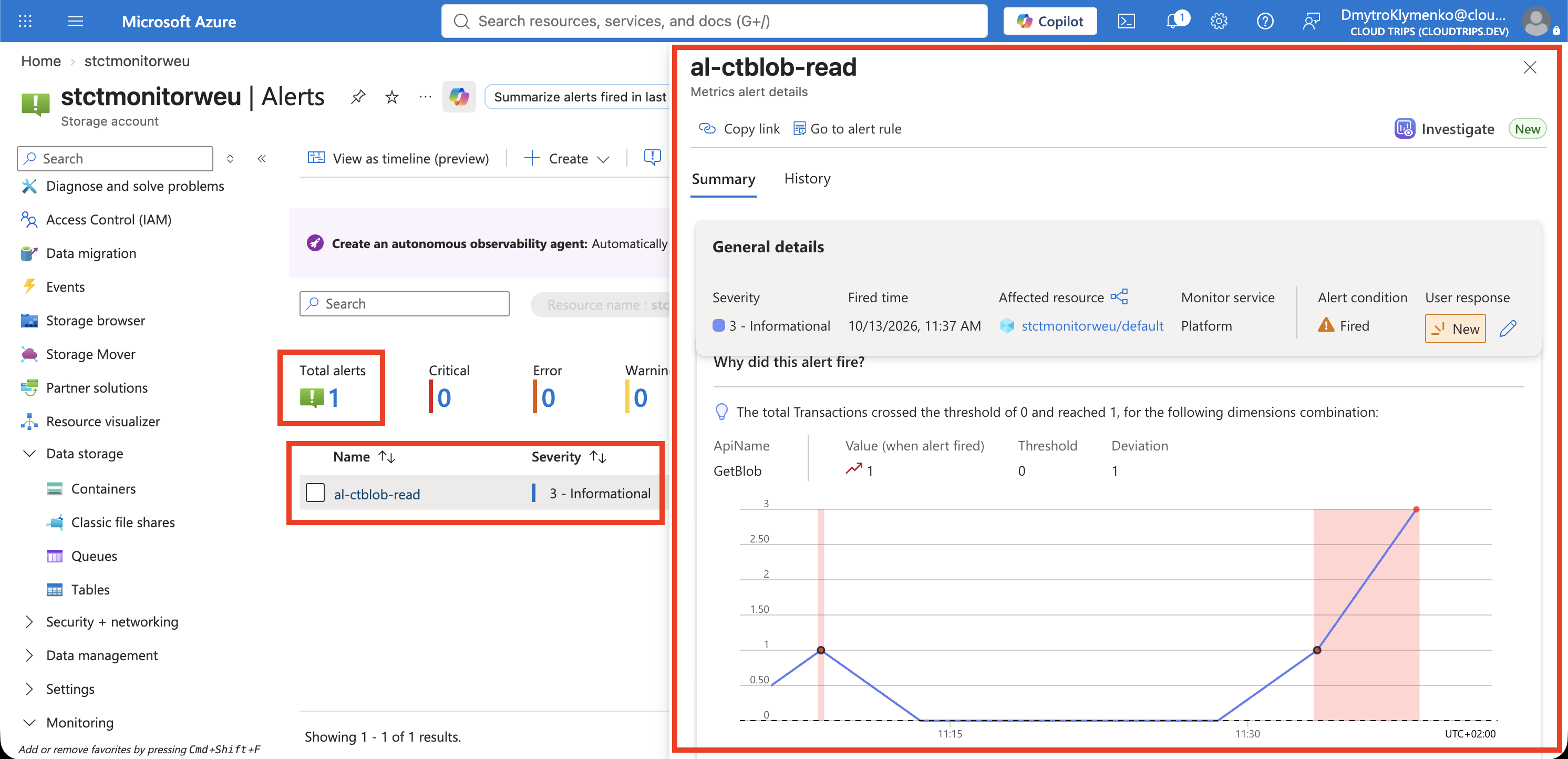1568x759 pixels.
Task: Select the Summary tab
Action: [723, 179]
